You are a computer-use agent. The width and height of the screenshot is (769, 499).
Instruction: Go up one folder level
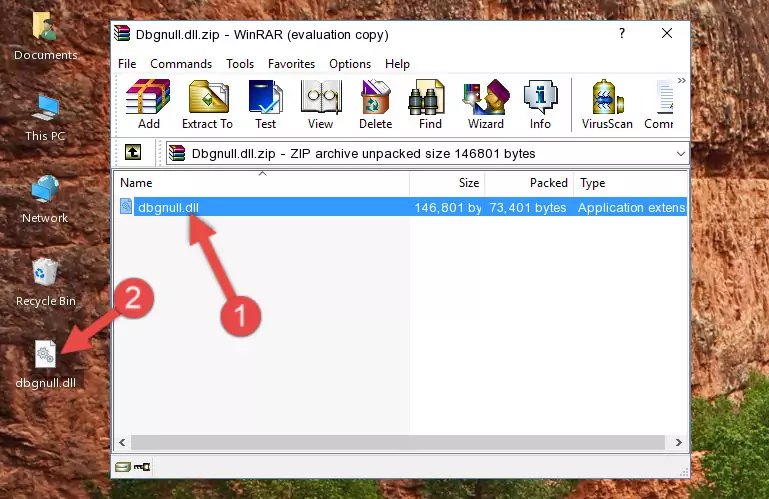[x=133, y=153]
